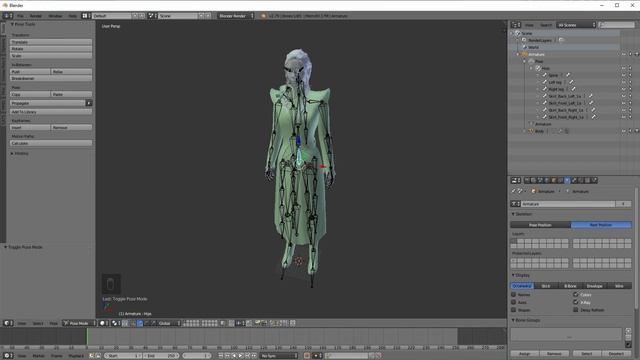Toggle visibility of the Spine bone
Viewport: 640px width, 360px height.
(x=623, y=75)
